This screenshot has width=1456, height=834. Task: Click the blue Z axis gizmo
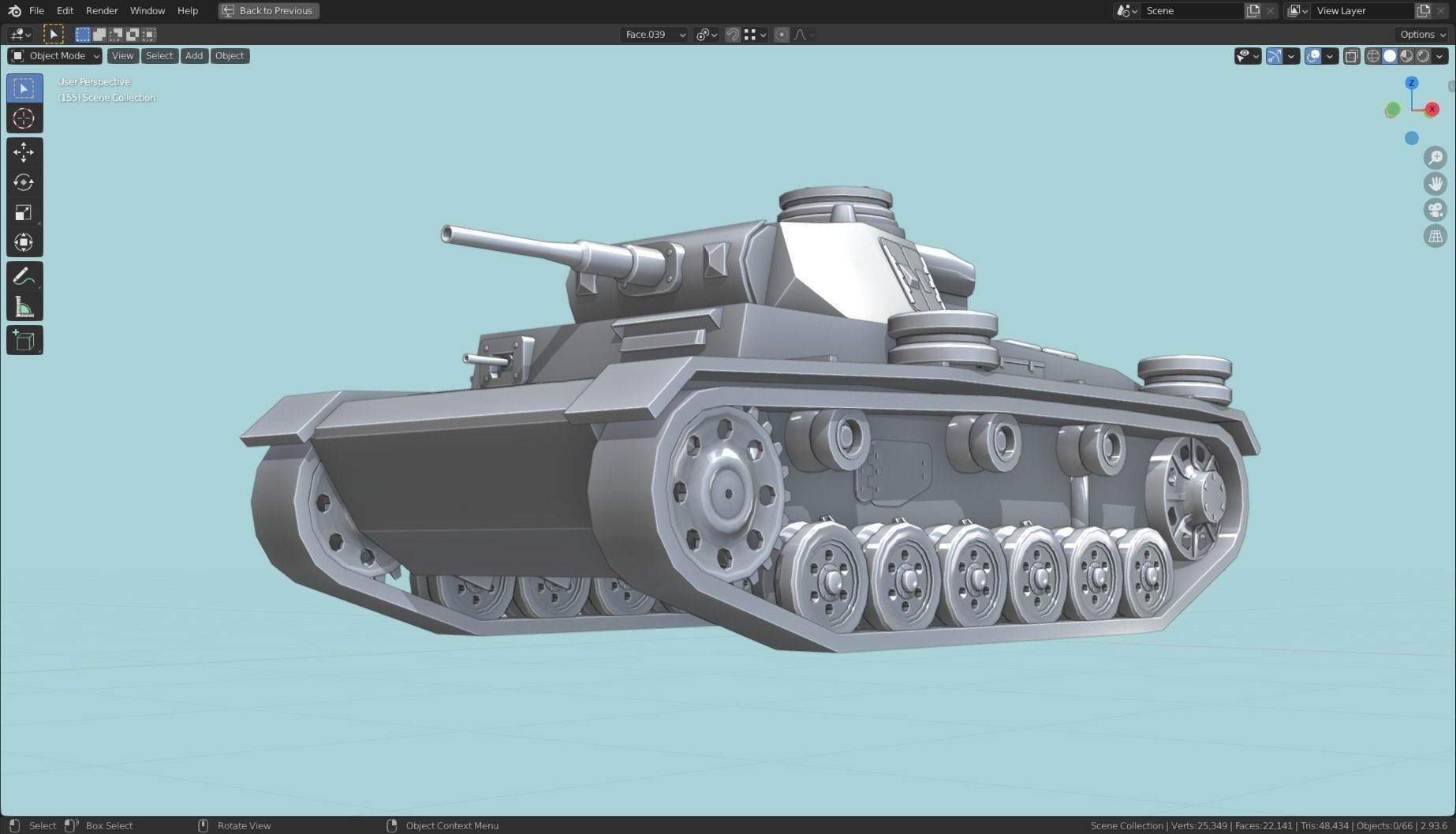click(1412, 83)
